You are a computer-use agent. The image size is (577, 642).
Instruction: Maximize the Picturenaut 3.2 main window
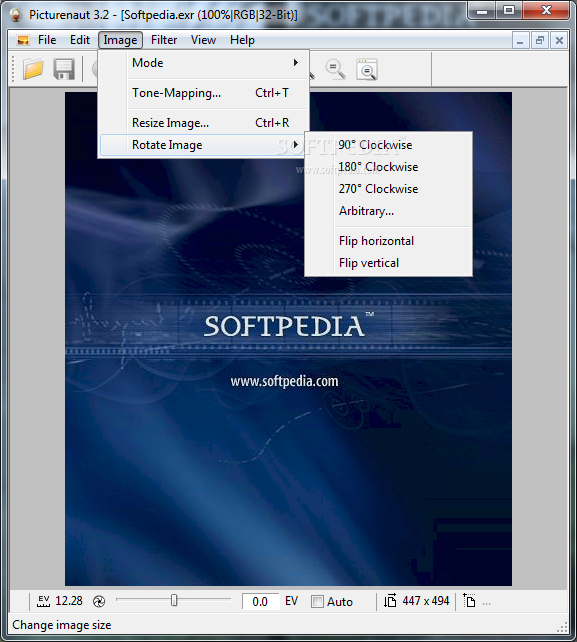(x=509, y=10)
